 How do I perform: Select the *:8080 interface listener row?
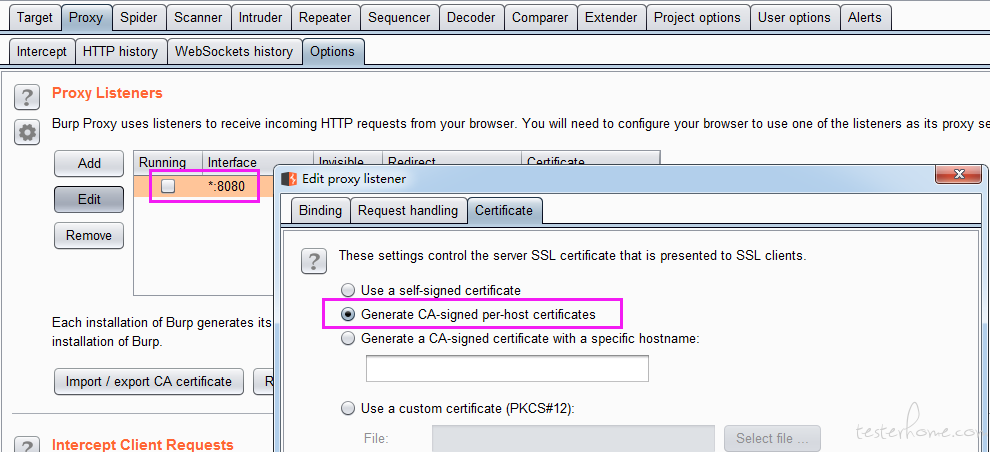[205, 186]
